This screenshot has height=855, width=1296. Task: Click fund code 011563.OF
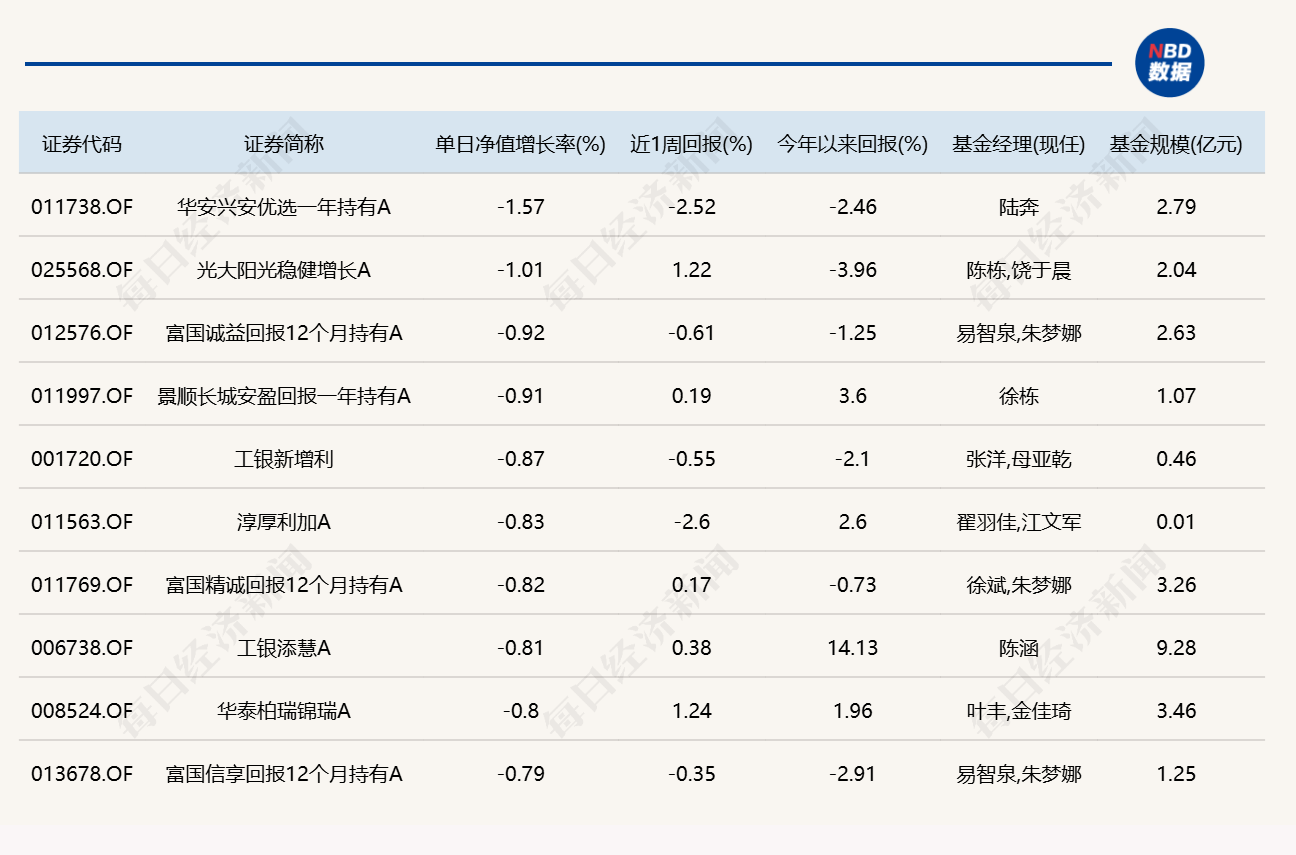point(82,522)
